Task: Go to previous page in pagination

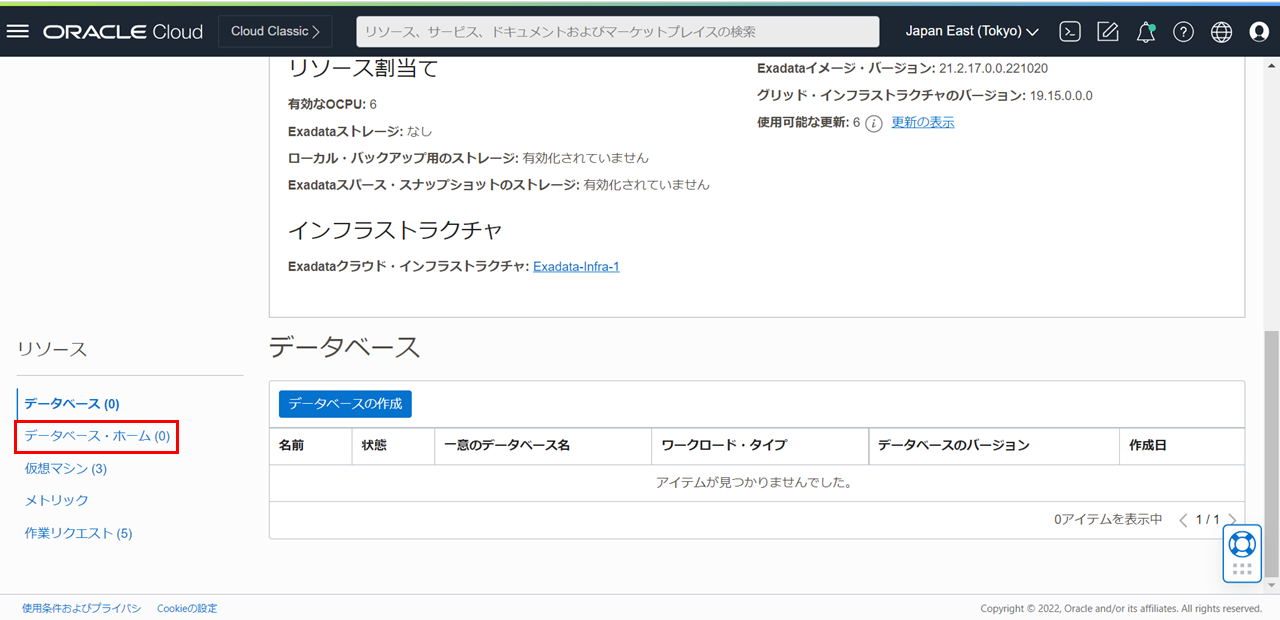Action: [x=1183, y=520]
